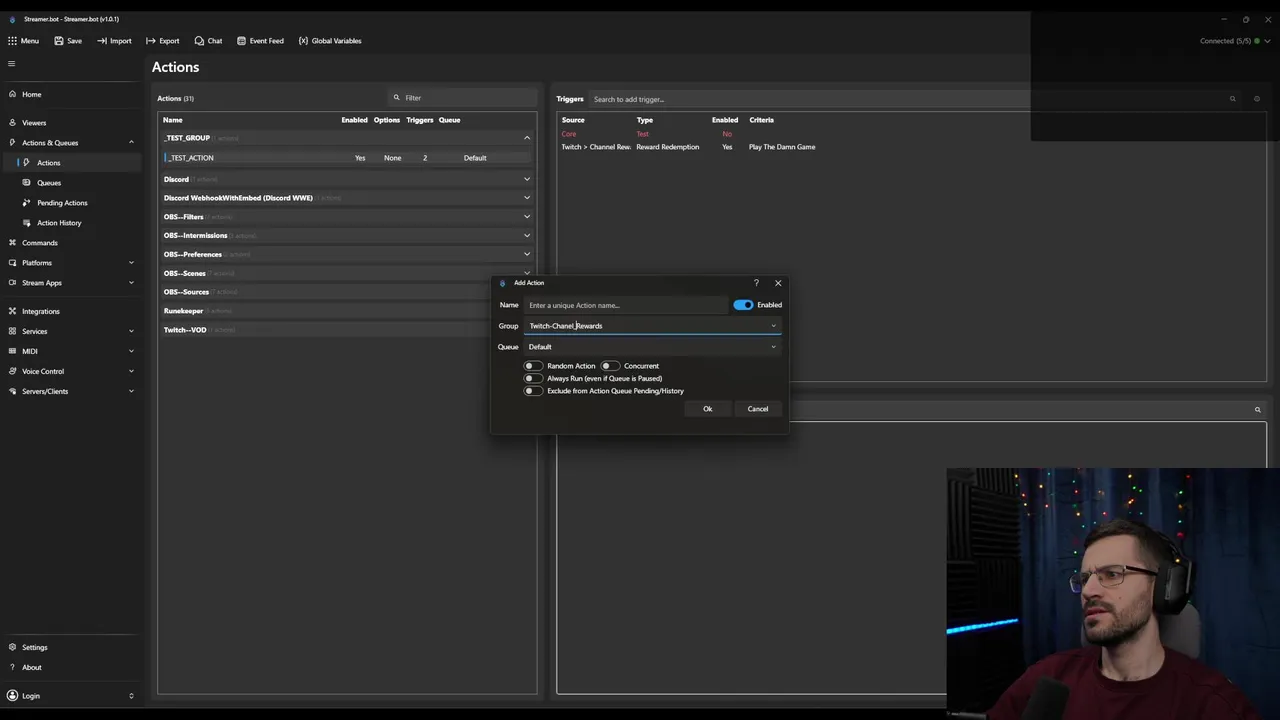This screenshot has height=720, width=1280.
Task: Open Viewers in sidebar
Action: pyautogui.click(x=34, y=123)
